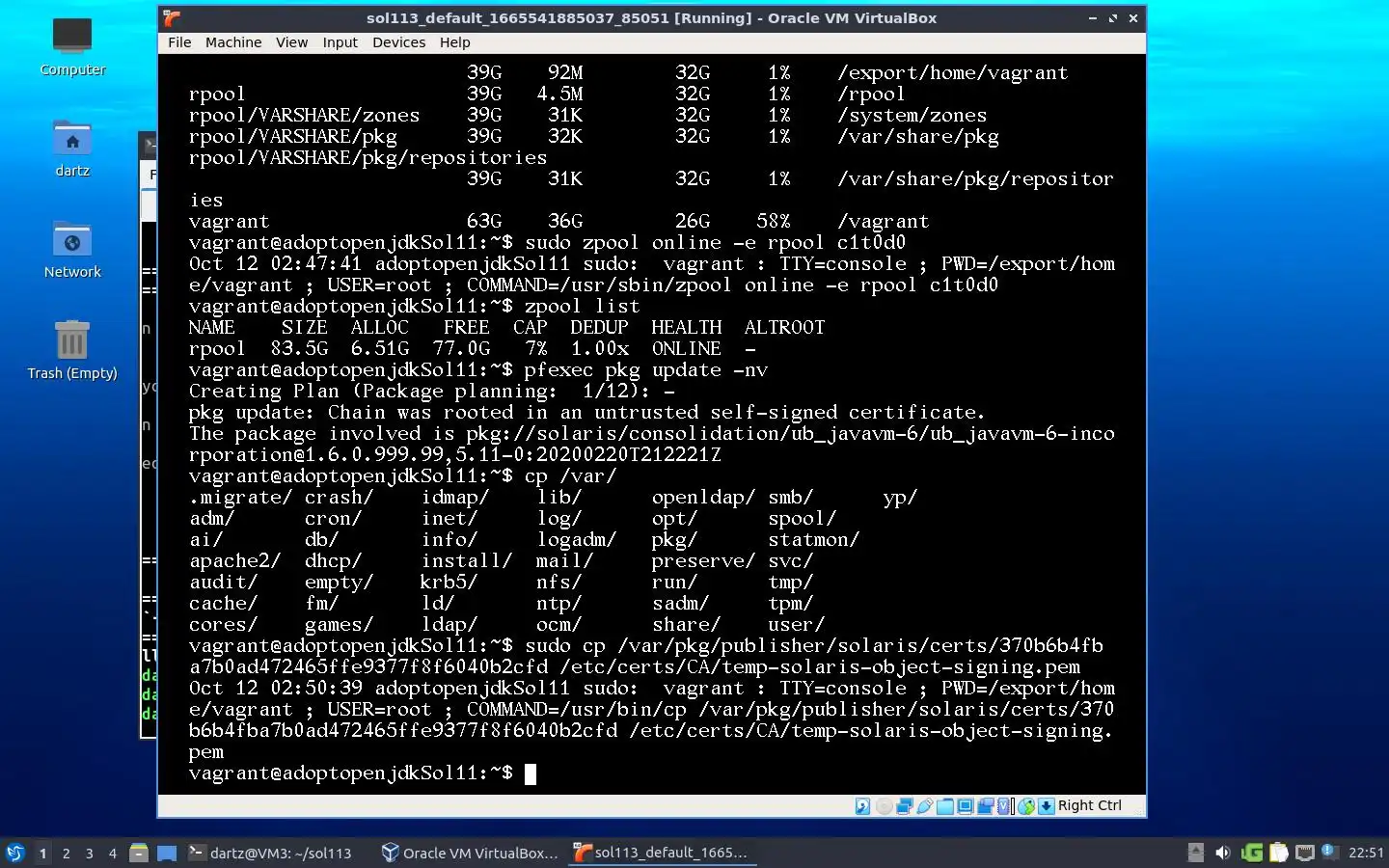This screenshot has width=1389, height=868.
Task: Open the Network desktop icon
Action: click(72, 249)
